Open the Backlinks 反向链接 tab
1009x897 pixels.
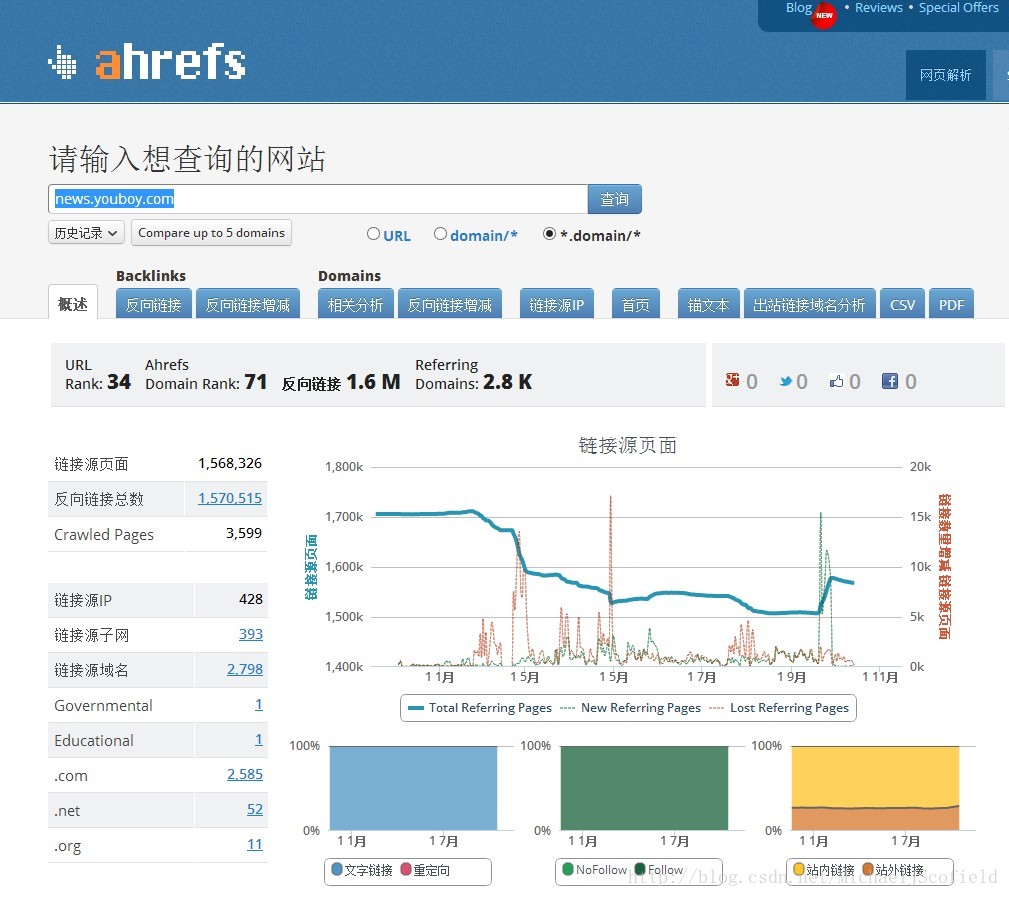(153, 304)
